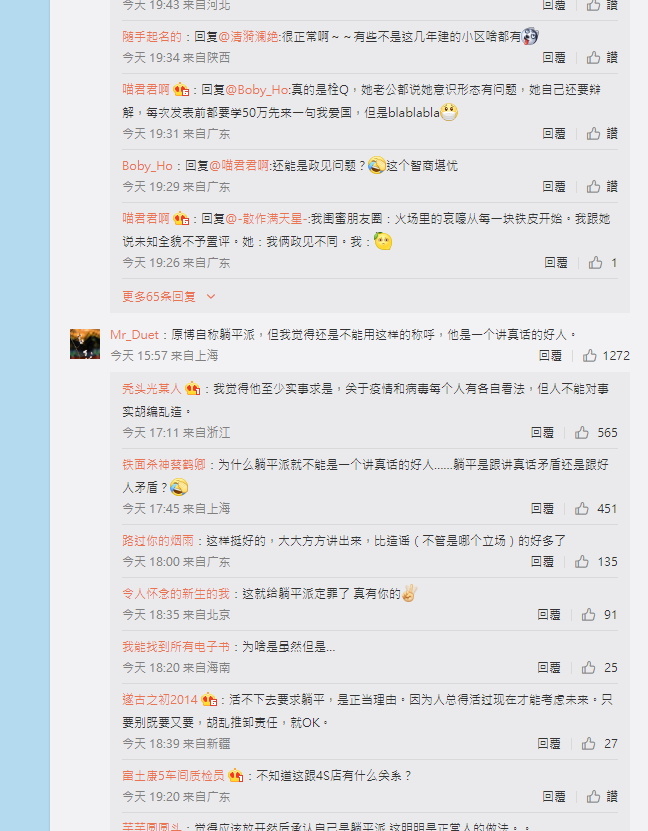Open Mr_Duet's username link
This screenshot has height=831, width=648.
[134, 334]
